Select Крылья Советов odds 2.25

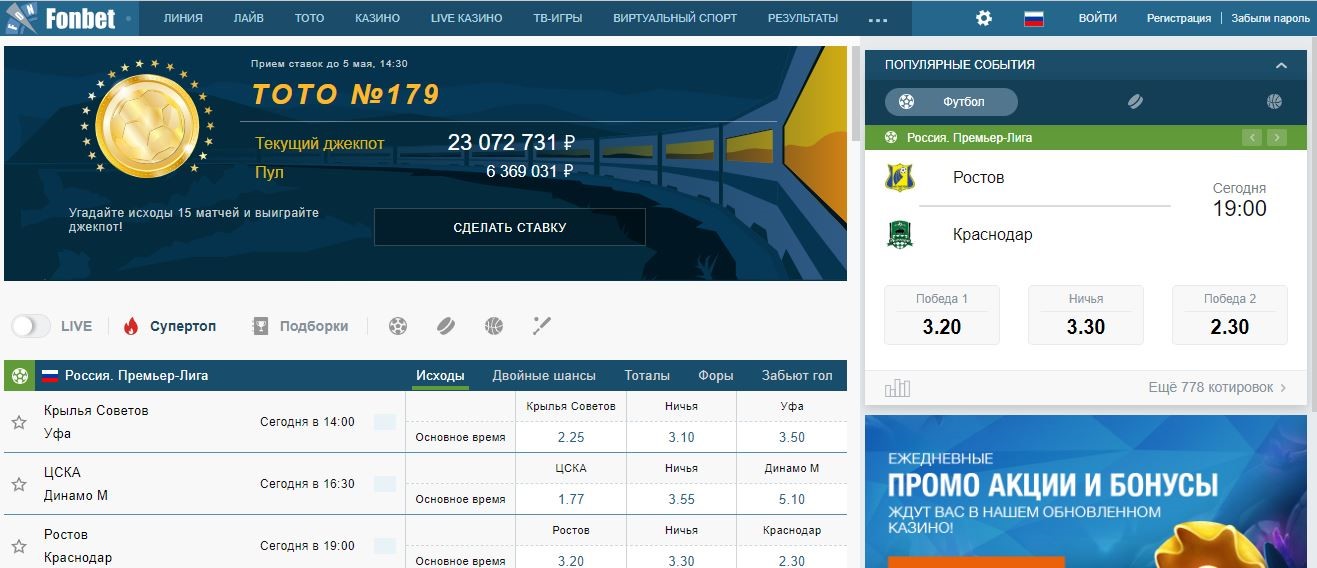pyautogui.click(x=571, y=437)
